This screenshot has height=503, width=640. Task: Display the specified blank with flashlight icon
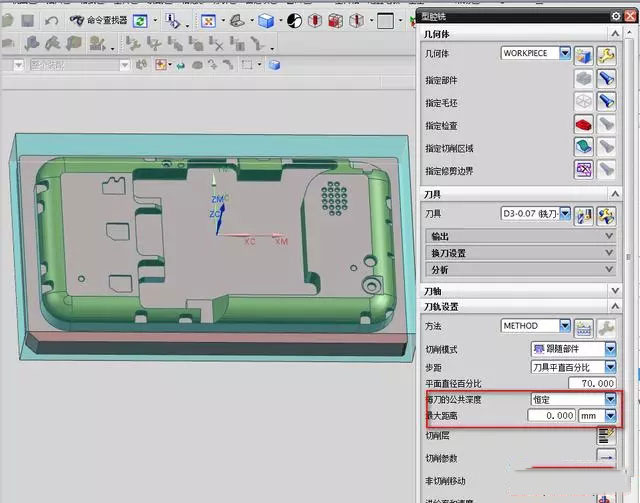point(606,101)
